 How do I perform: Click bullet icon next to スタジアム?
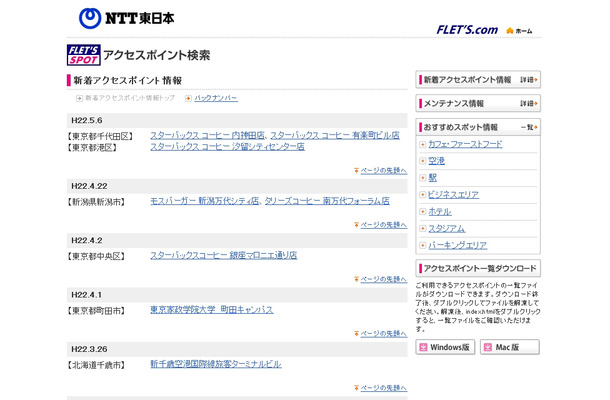tap(422, 228)
